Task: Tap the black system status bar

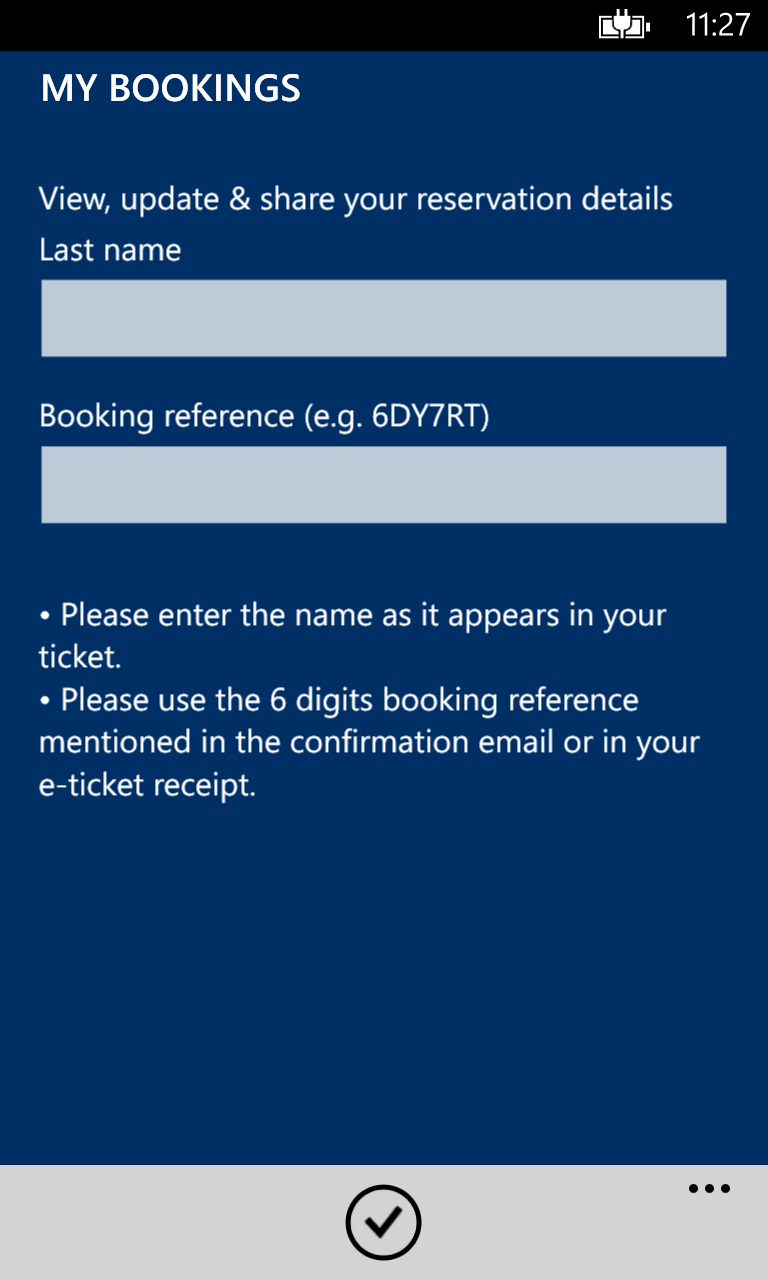Action: tap(300, 25)
